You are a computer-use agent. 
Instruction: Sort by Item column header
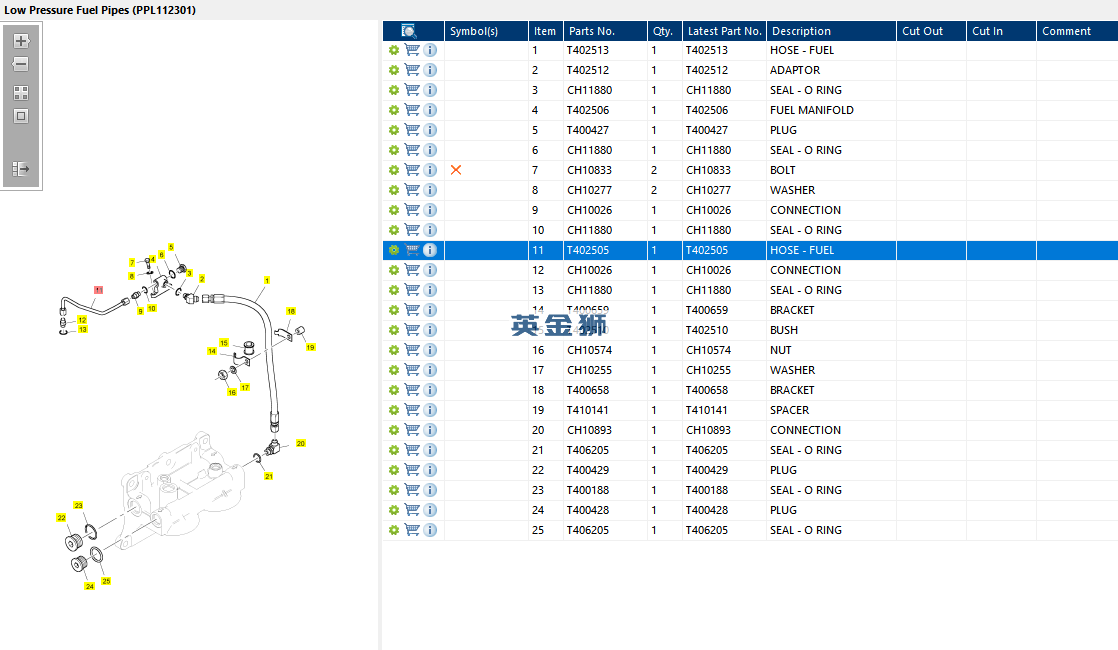click(545, 31)
